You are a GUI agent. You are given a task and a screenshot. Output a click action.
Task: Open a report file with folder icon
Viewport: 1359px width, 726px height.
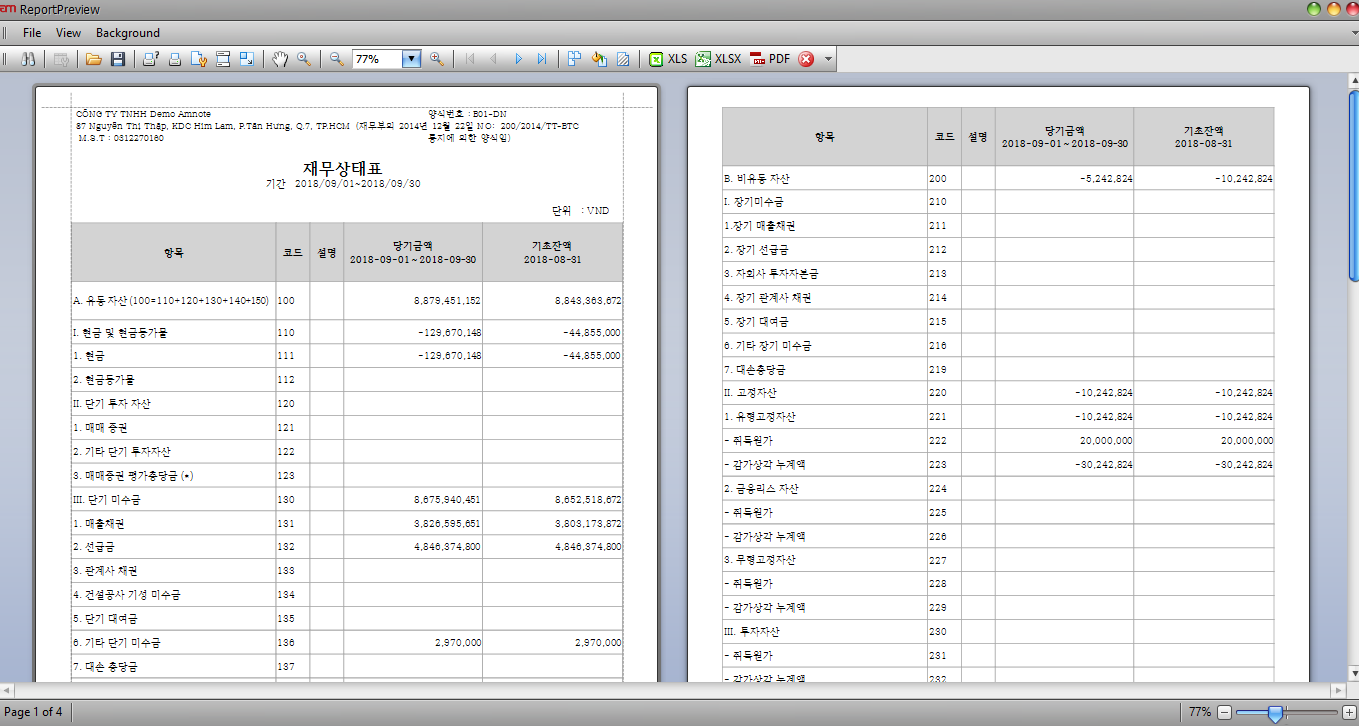click(94, 59)
